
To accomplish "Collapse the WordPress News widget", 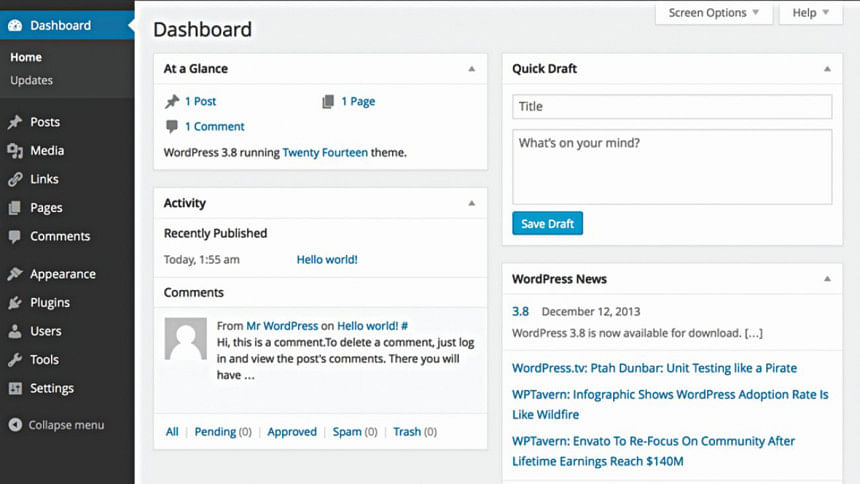I will pyautogui.click(x=827, y=279).
